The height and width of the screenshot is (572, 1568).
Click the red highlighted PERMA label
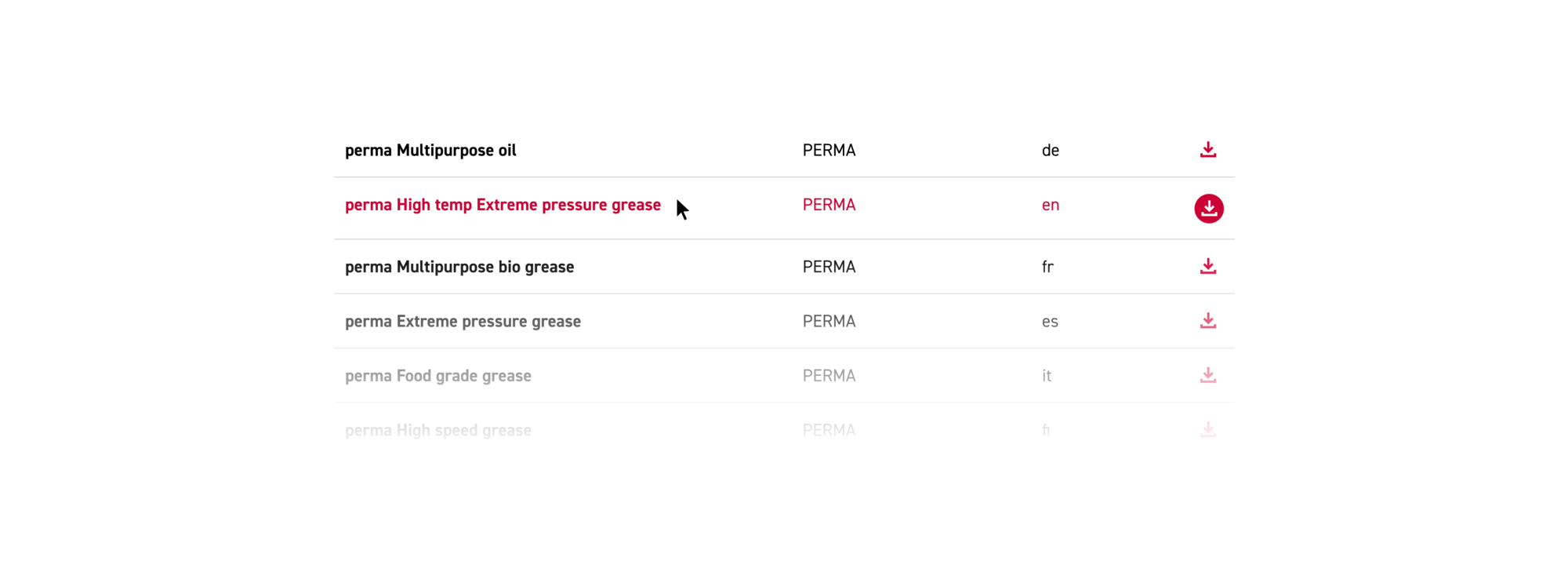[x=829, y=205]
